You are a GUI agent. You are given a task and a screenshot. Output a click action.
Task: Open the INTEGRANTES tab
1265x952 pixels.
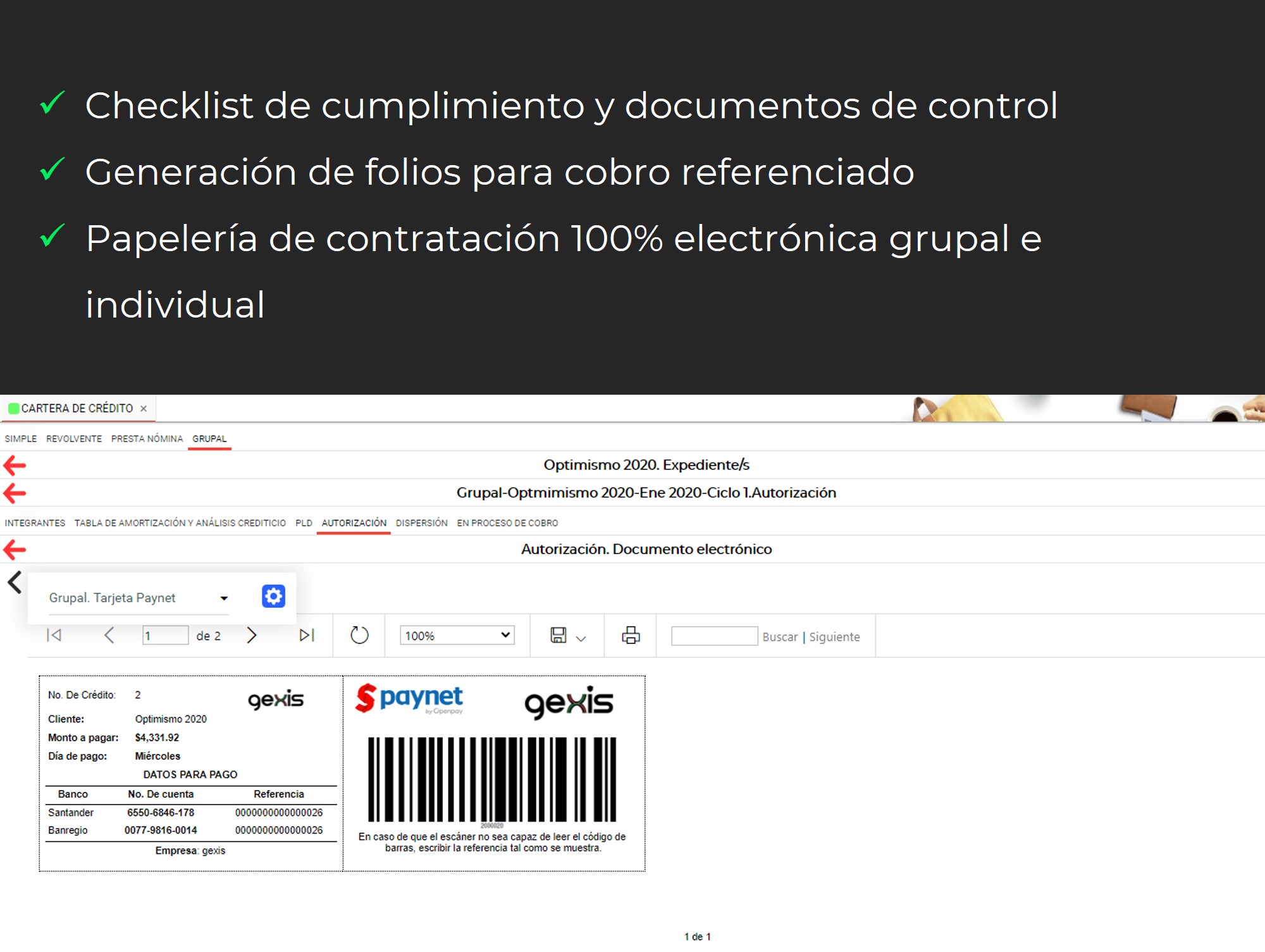(35, 523)
